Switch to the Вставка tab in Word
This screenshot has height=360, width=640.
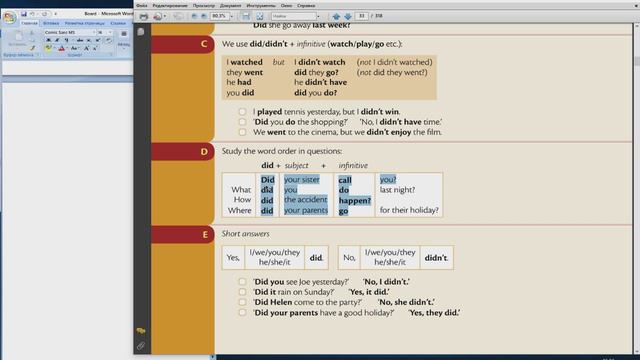click(51, 23)
